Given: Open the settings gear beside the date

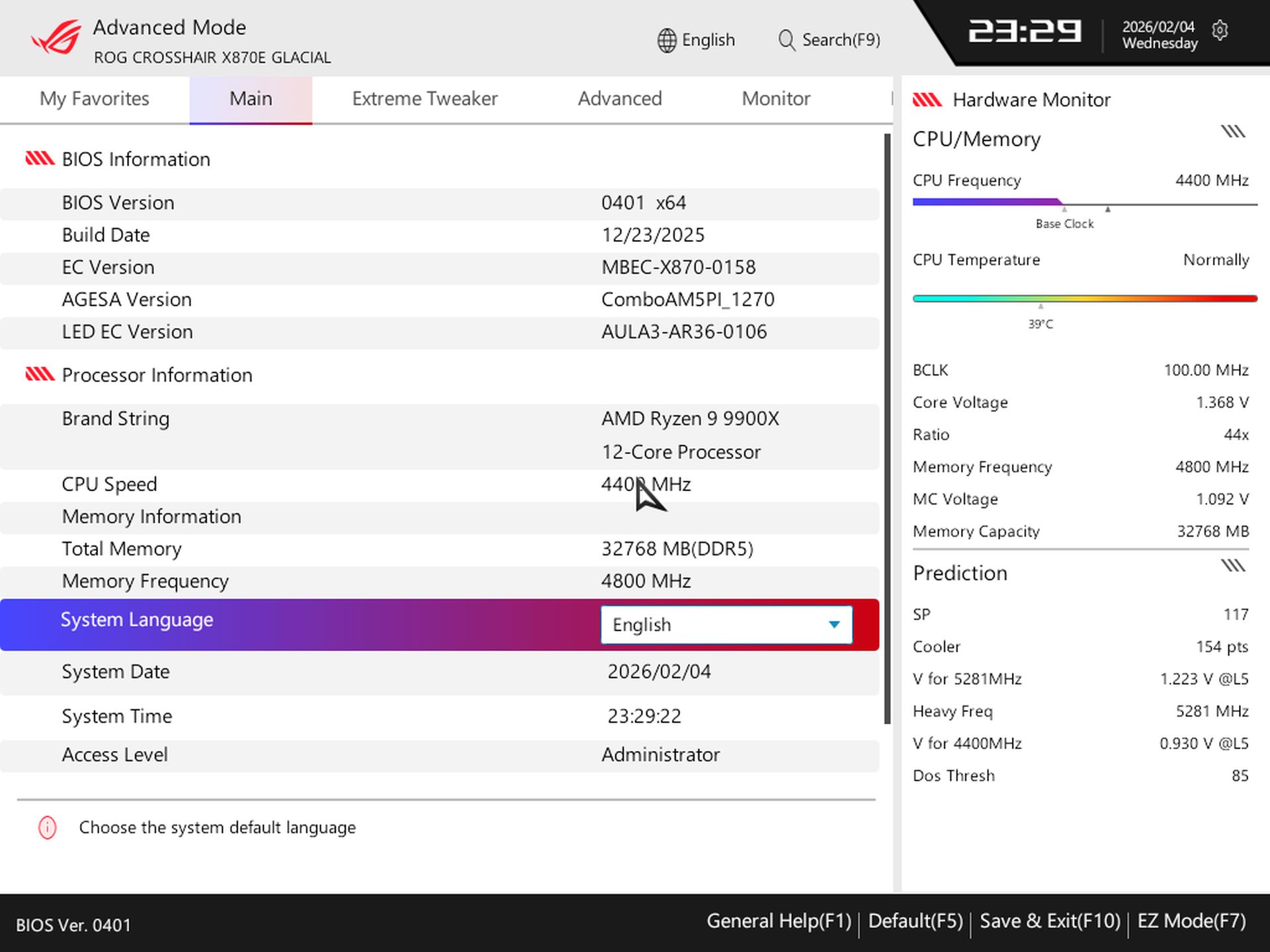Looking at the screenshot, I should (x=1220, y=31).
